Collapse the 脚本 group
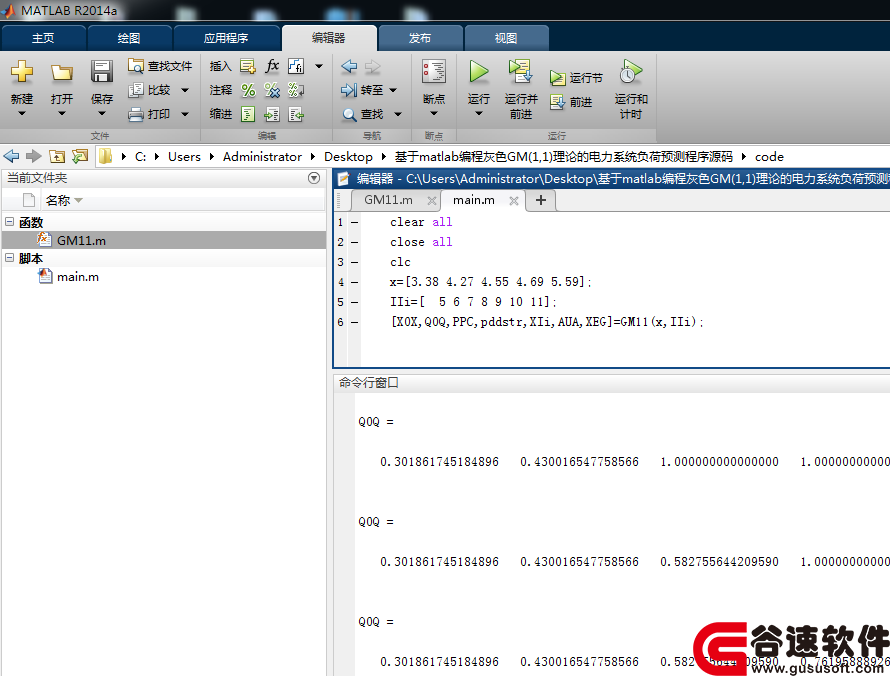 pyautogui.click(x=10, y=258)
